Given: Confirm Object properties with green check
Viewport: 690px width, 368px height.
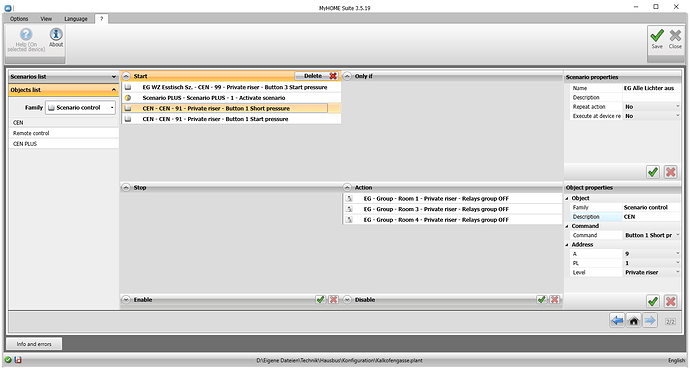Looking at the screenshot, I should 653,302.
